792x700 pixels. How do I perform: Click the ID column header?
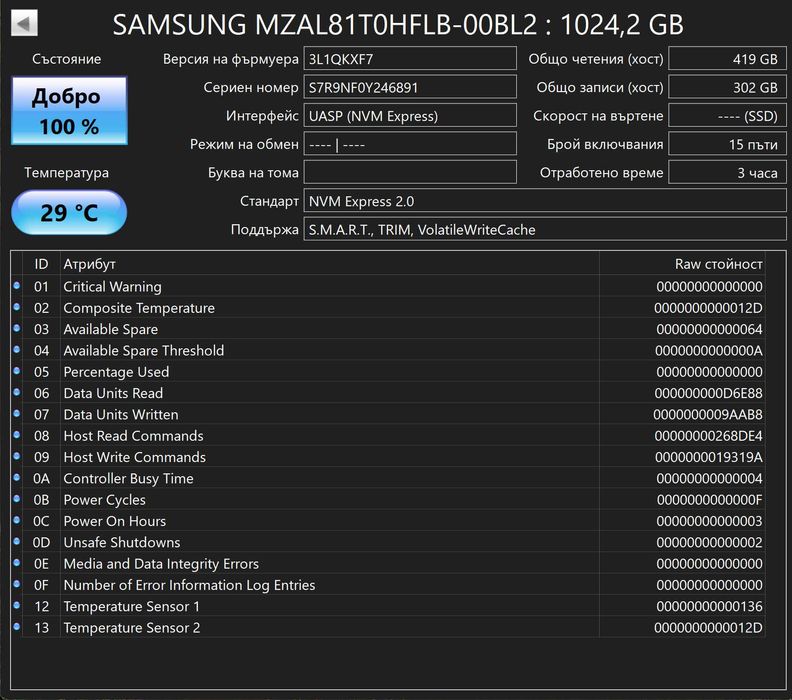41,264
